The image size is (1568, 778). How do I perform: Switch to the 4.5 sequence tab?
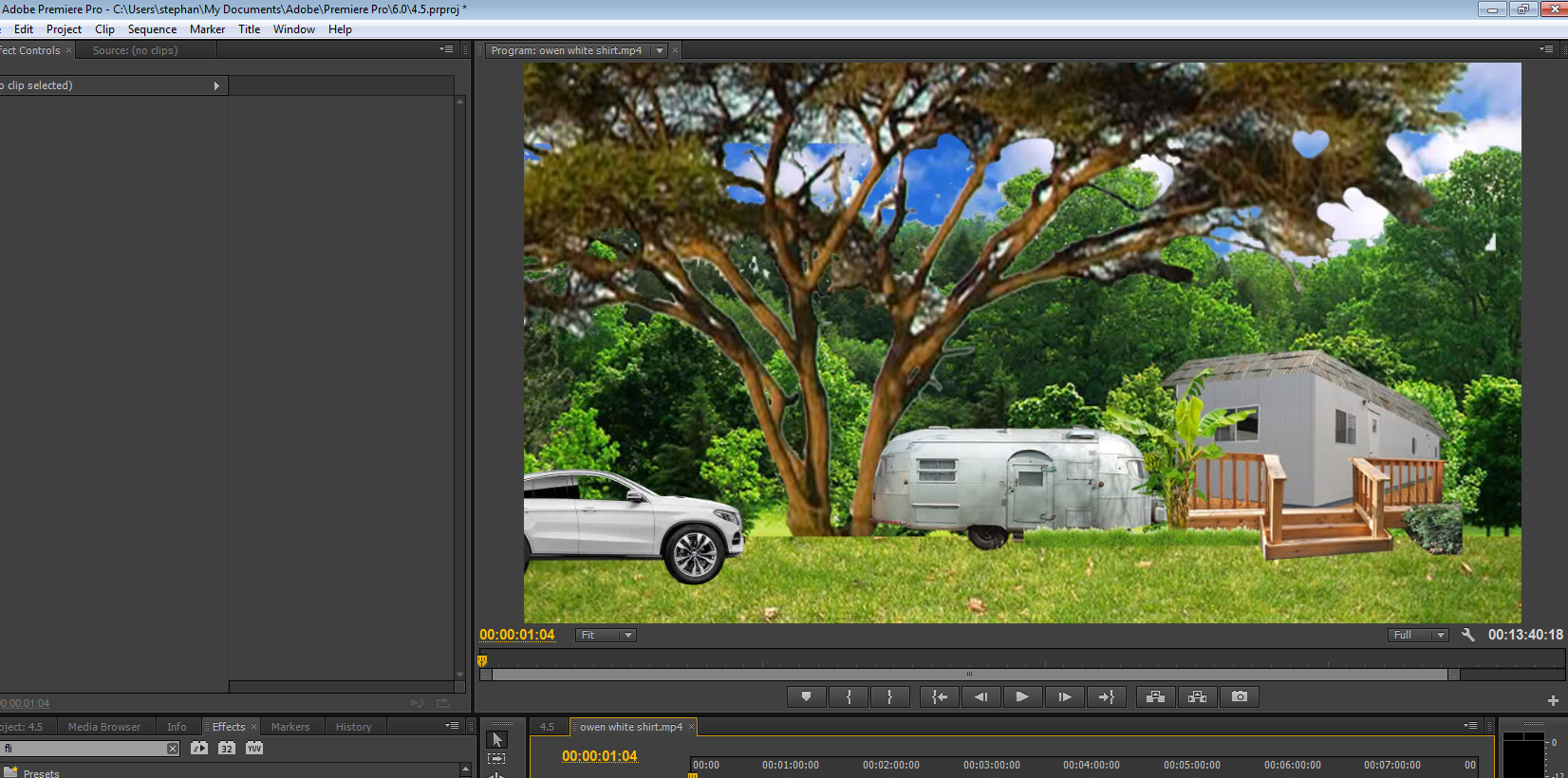[547, 727]
